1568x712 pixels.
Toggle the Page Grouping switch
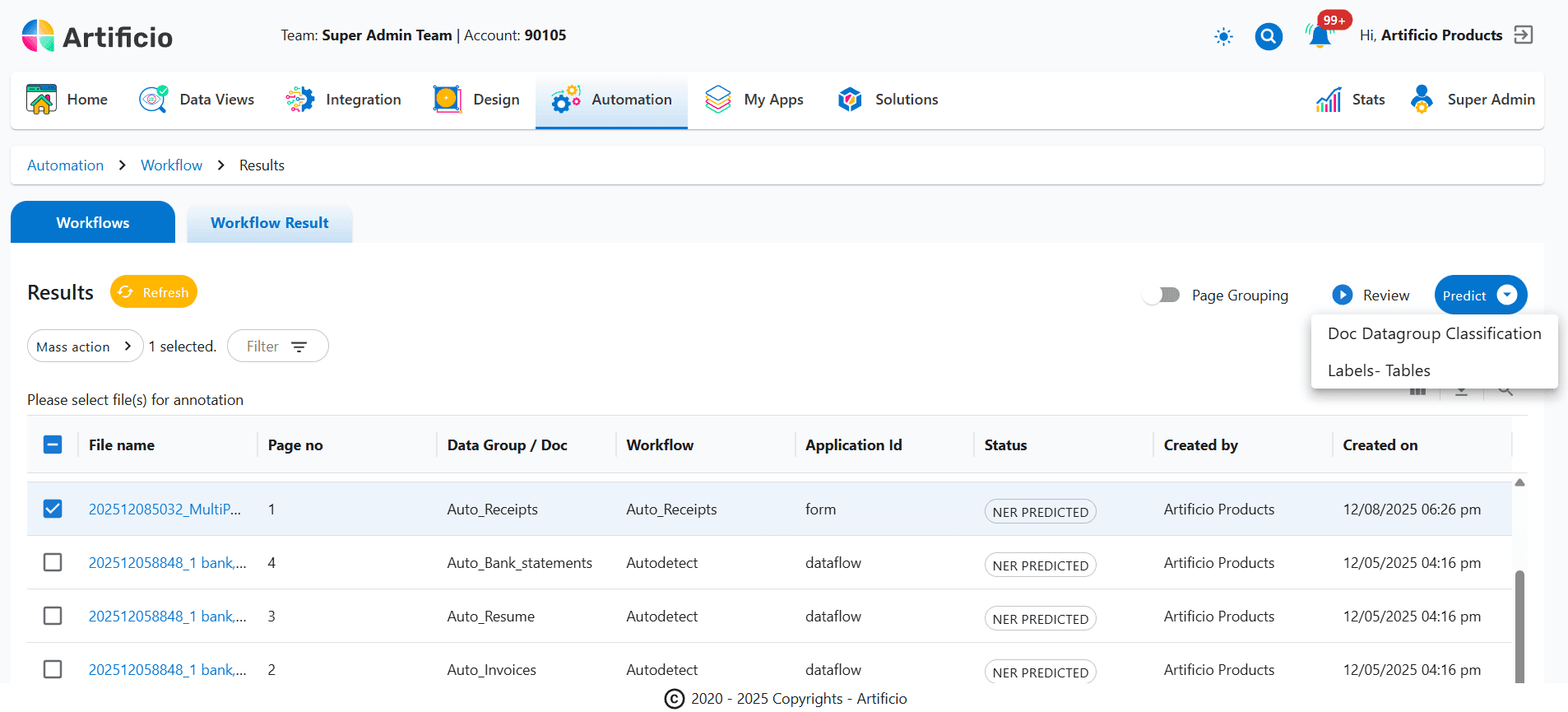coord(1162,295)
